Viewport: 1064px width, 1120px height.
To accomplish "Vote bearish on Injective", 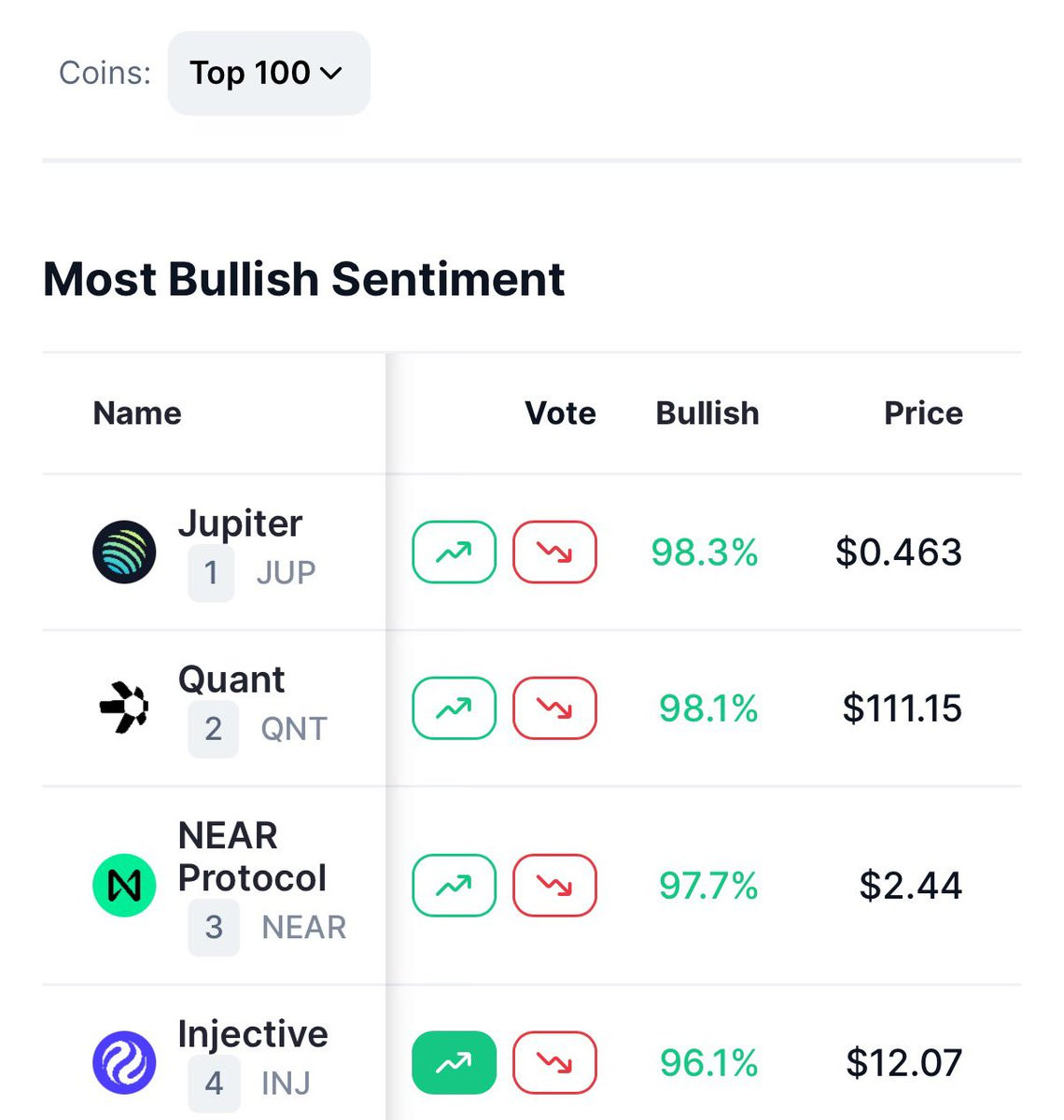I will (554, 1062).
